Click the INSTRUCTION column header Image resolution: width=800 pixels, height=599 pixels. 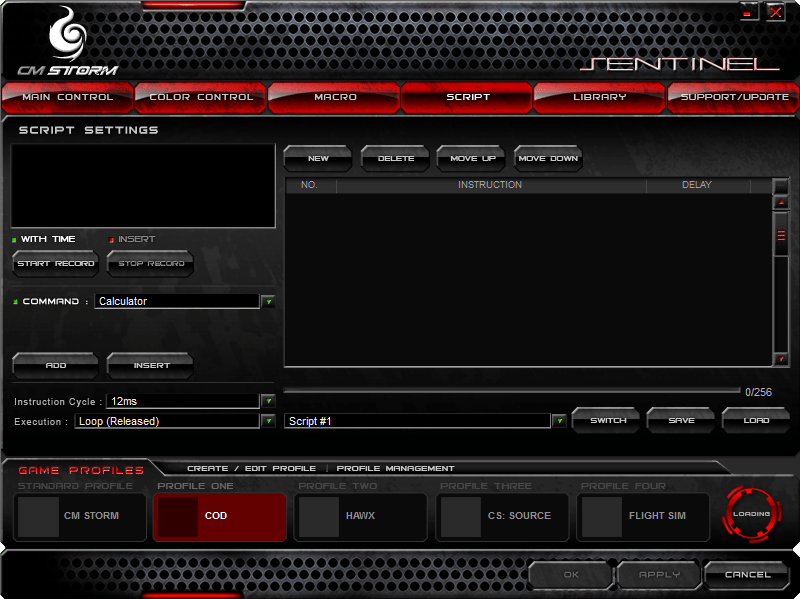click(490, 185)
